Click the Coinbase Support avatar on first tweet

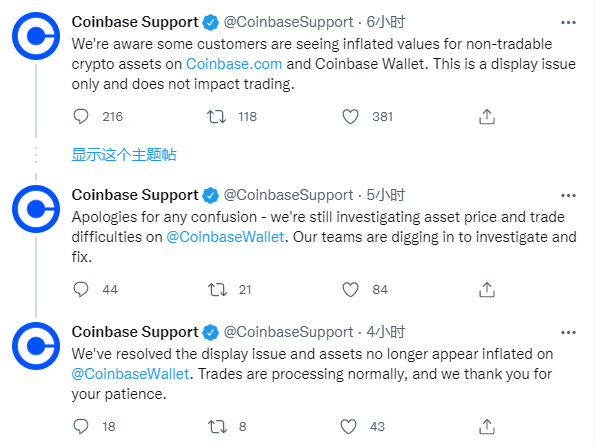[36, 36]
